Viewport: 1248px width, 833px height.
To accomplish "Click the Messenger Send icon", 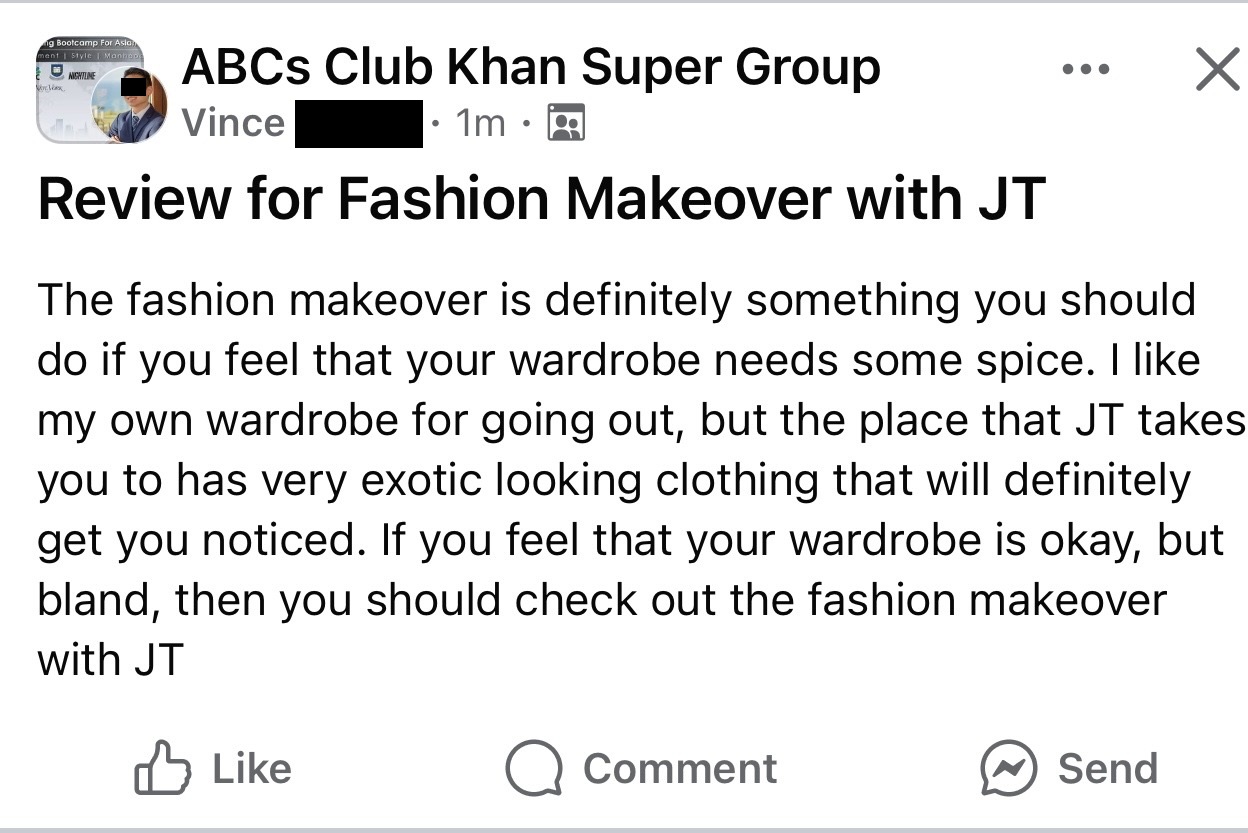I will tap(1008, 768).
